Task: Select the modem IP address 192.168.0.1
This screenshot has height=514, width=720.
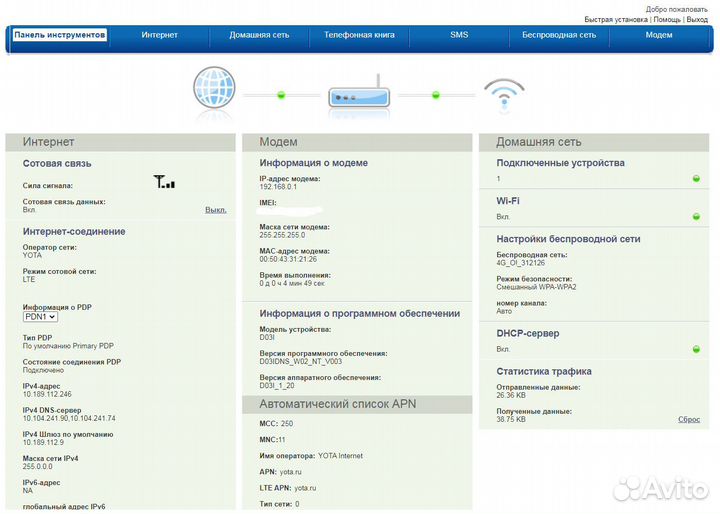Action: 278,187
